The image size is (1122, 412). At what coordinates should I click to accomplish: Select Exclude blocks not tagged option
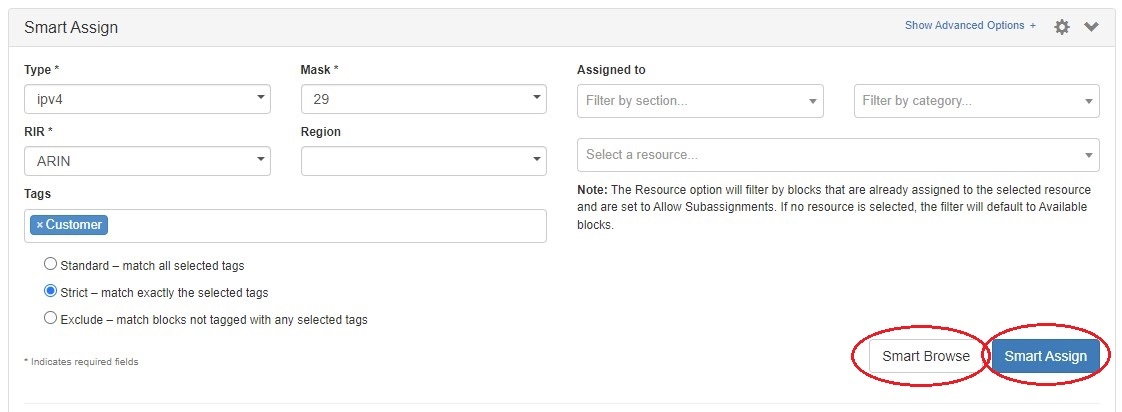[x=50, y=319]
